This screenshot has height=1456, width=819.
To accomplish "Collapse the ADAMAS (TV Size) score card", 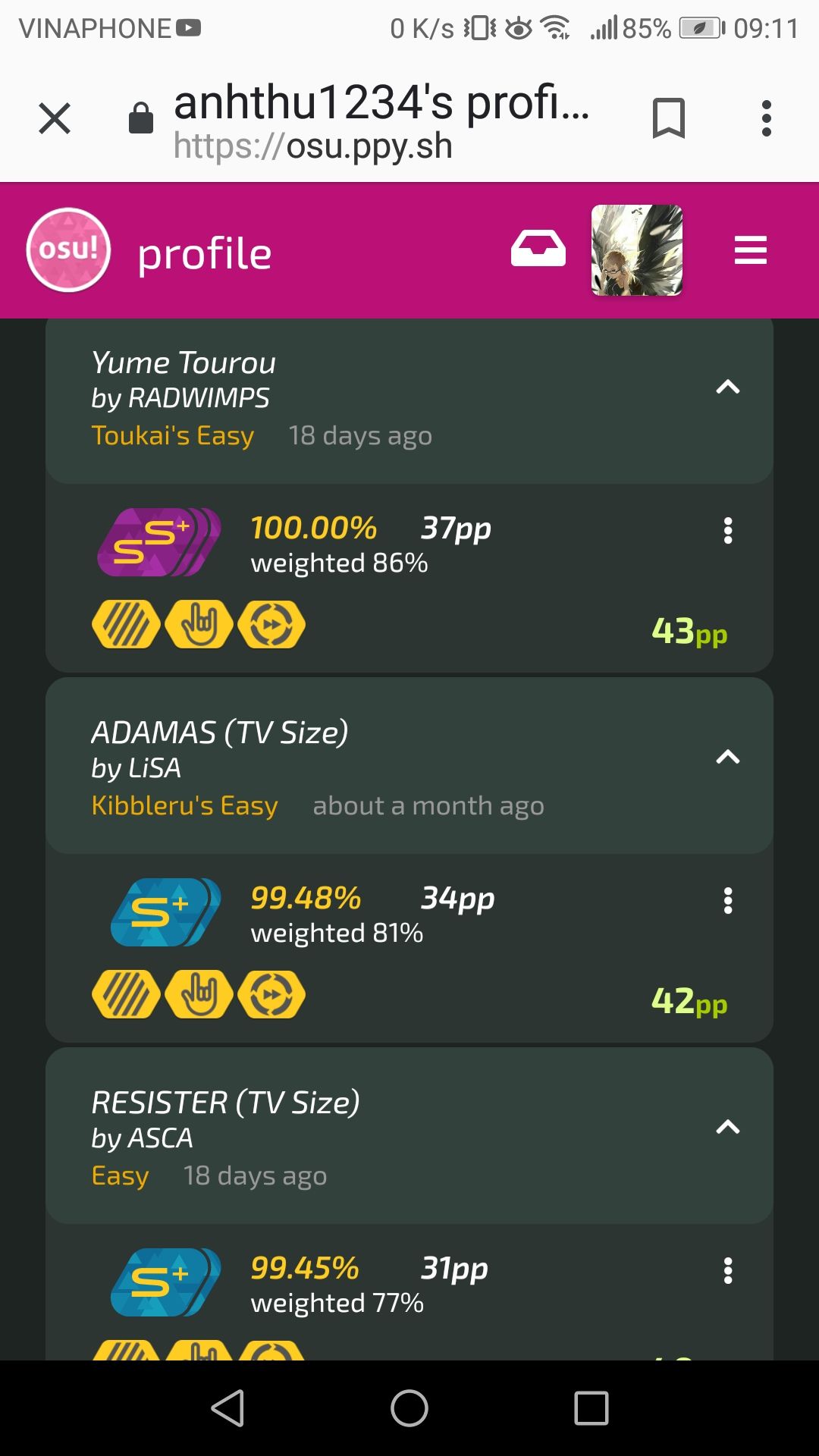I will pyautogui.click(x=727, y=757).
